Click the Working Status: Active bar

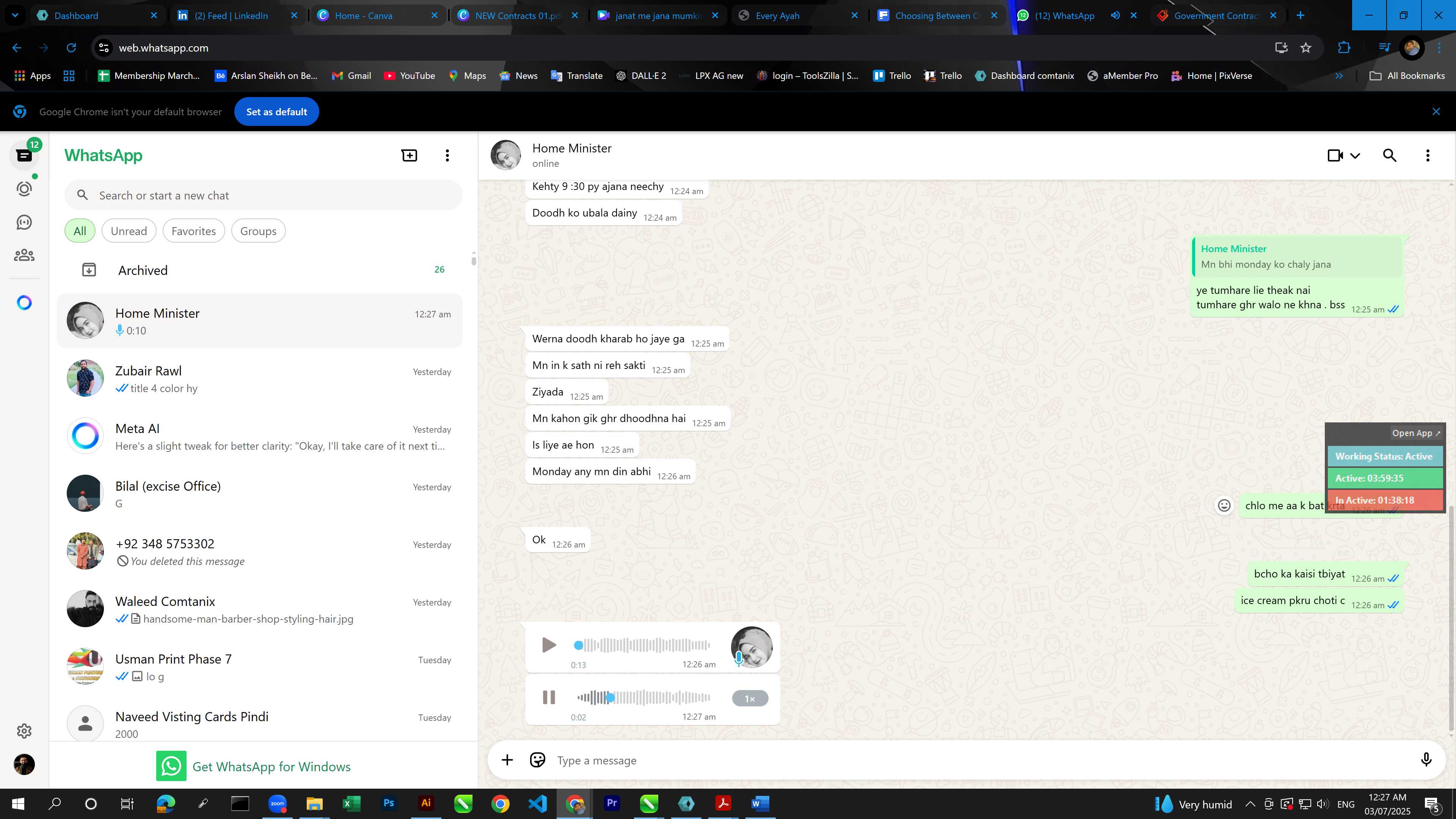click(x=1384, y=456)
